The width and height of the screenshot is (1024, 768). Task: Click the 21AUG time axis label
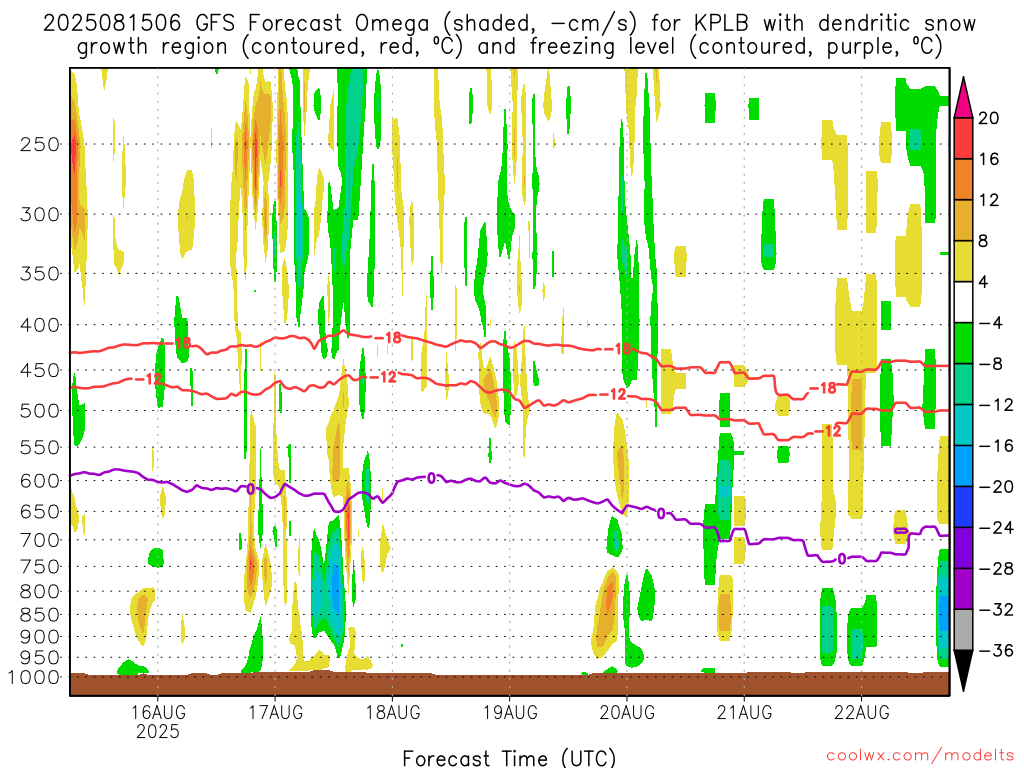pos(744,712)
